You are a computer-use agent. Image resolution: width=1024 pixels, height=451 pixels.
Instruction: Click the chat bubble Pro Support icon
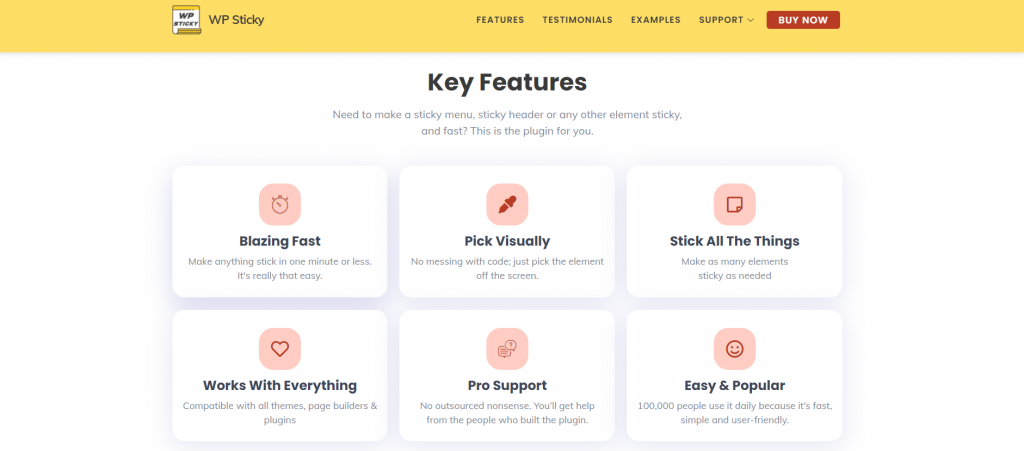507,349
